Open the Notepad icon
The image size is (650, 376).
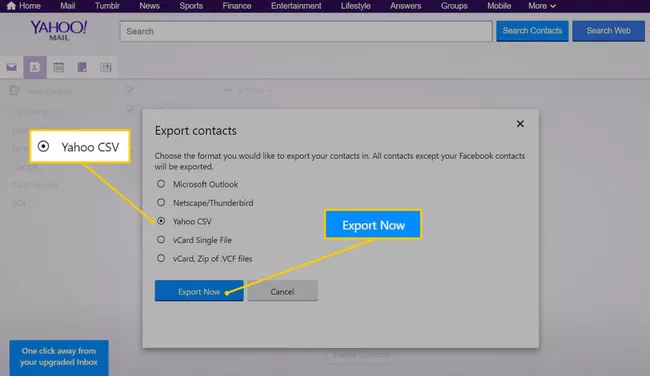click(x=82, y=67)
